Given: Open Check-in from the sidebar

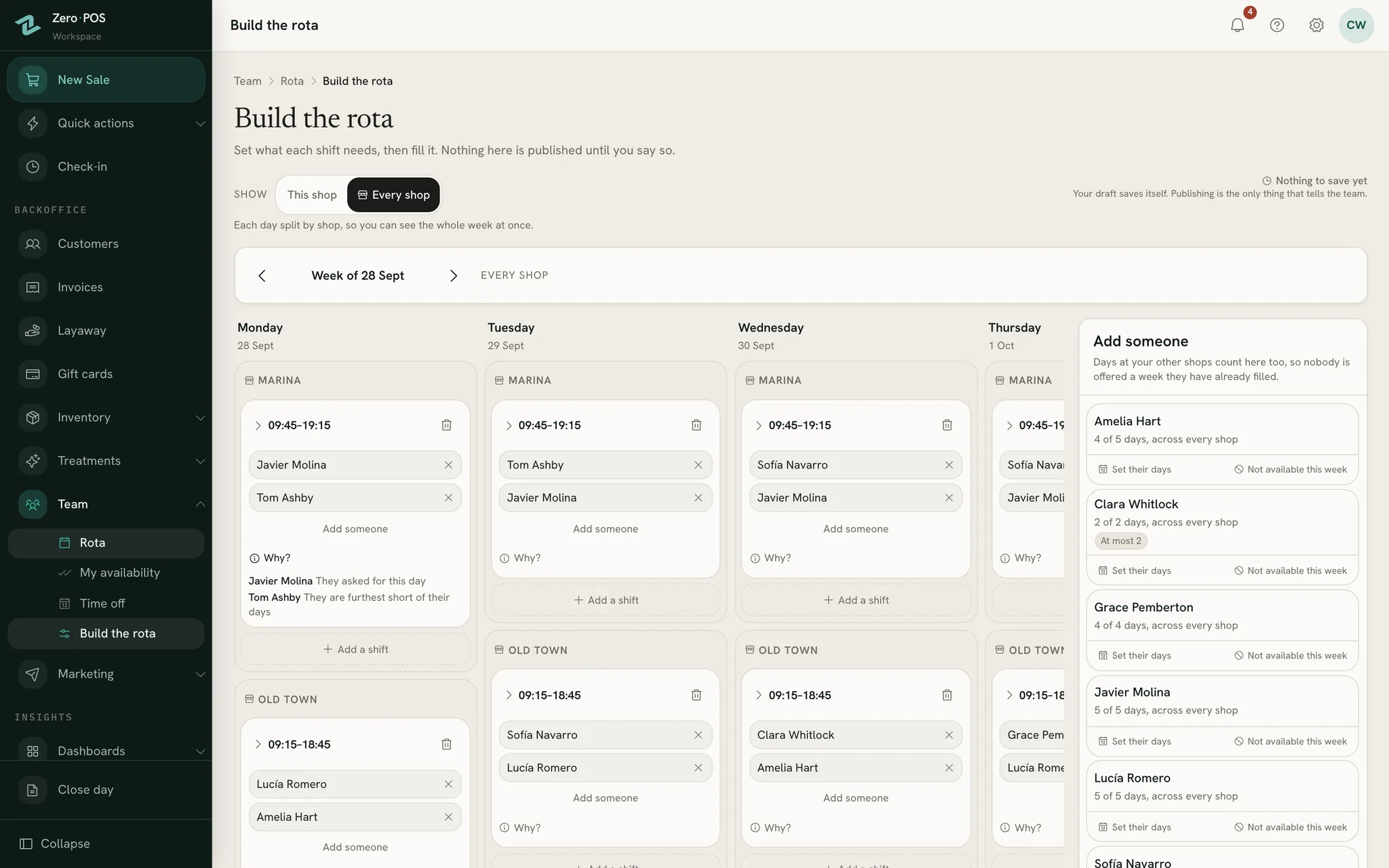Looking at the screenshot, I should 106,167.
